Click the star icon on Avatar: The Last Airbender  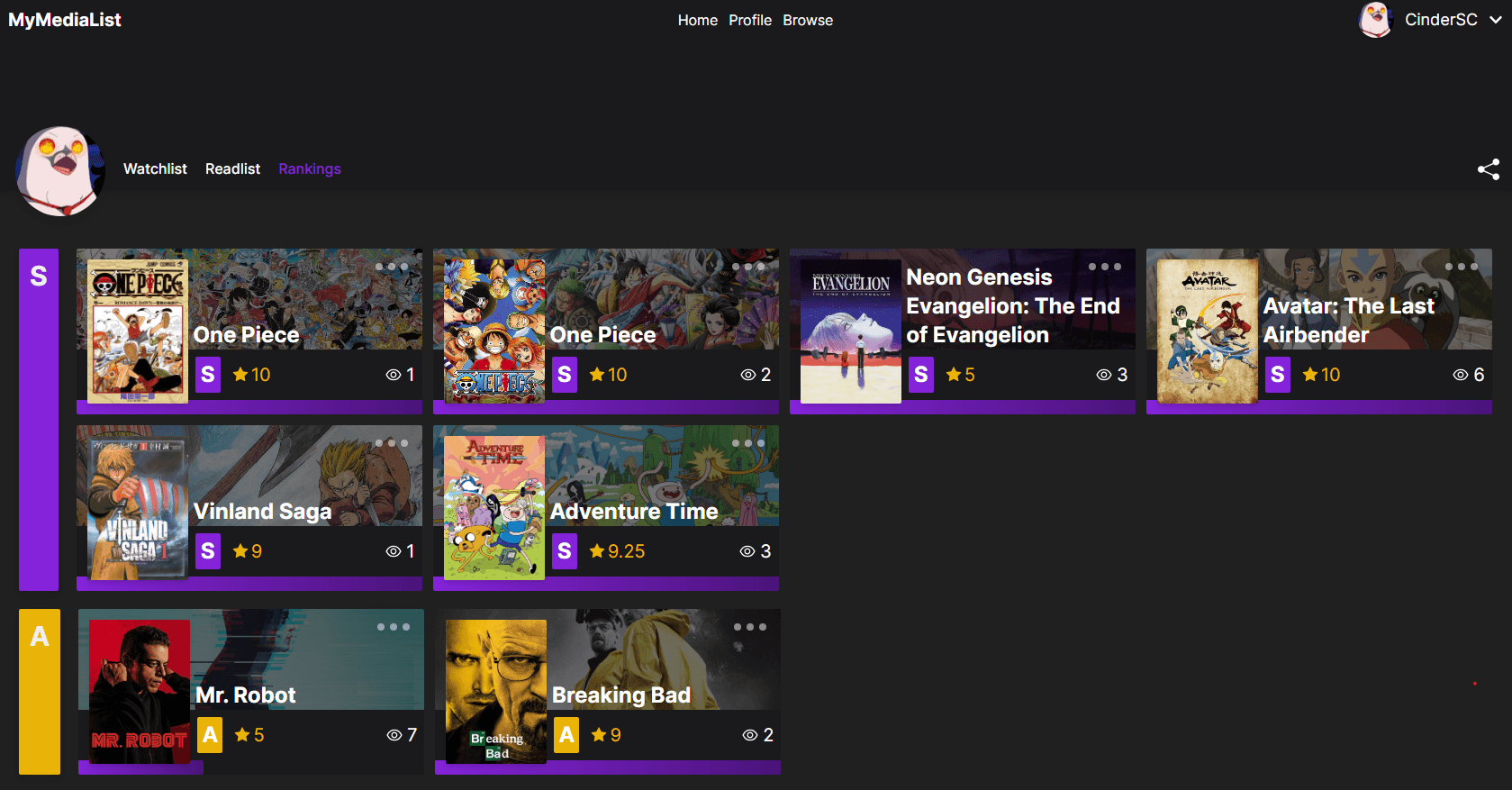coord(1310,375)
